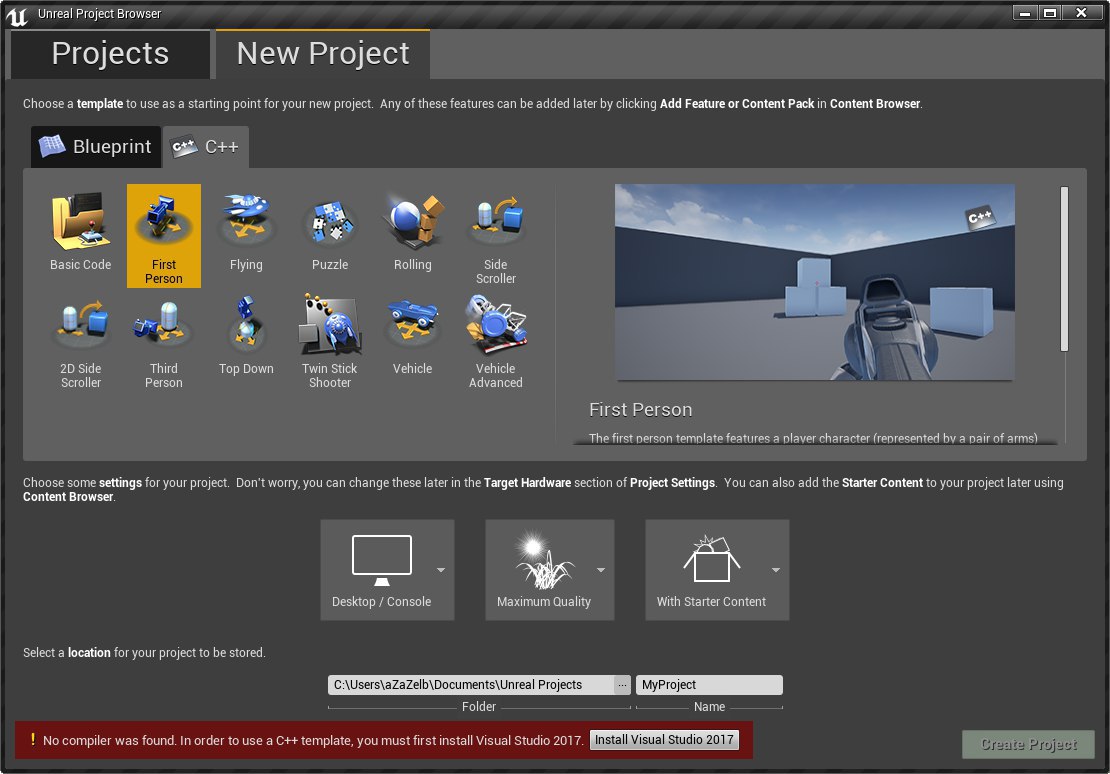Click the template description scrollbar

pyautogui.click(x=1064, y=268)
